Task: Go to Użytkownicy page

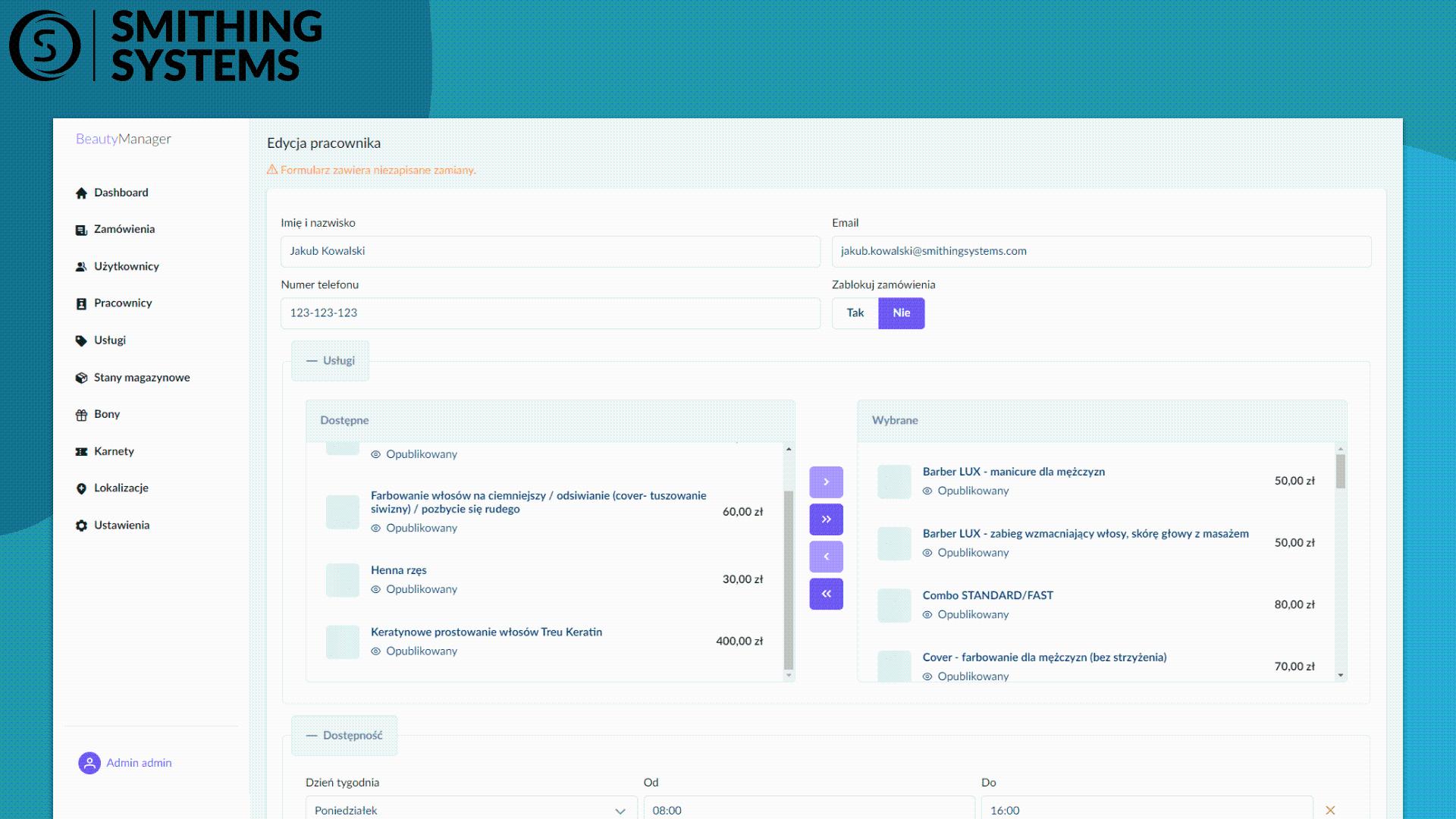Action: [x=127, y=266]
